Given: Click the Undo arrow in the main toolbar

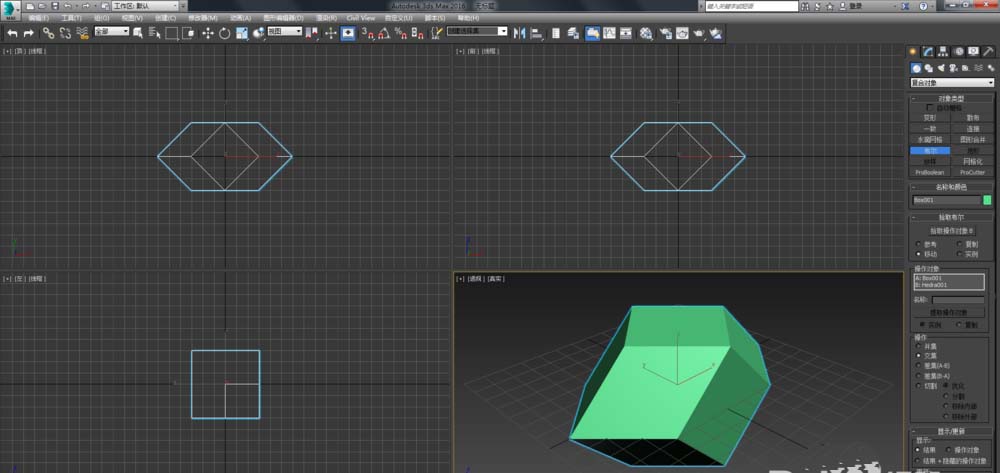Looking at the screenshot, I should [x=12, y=33].
